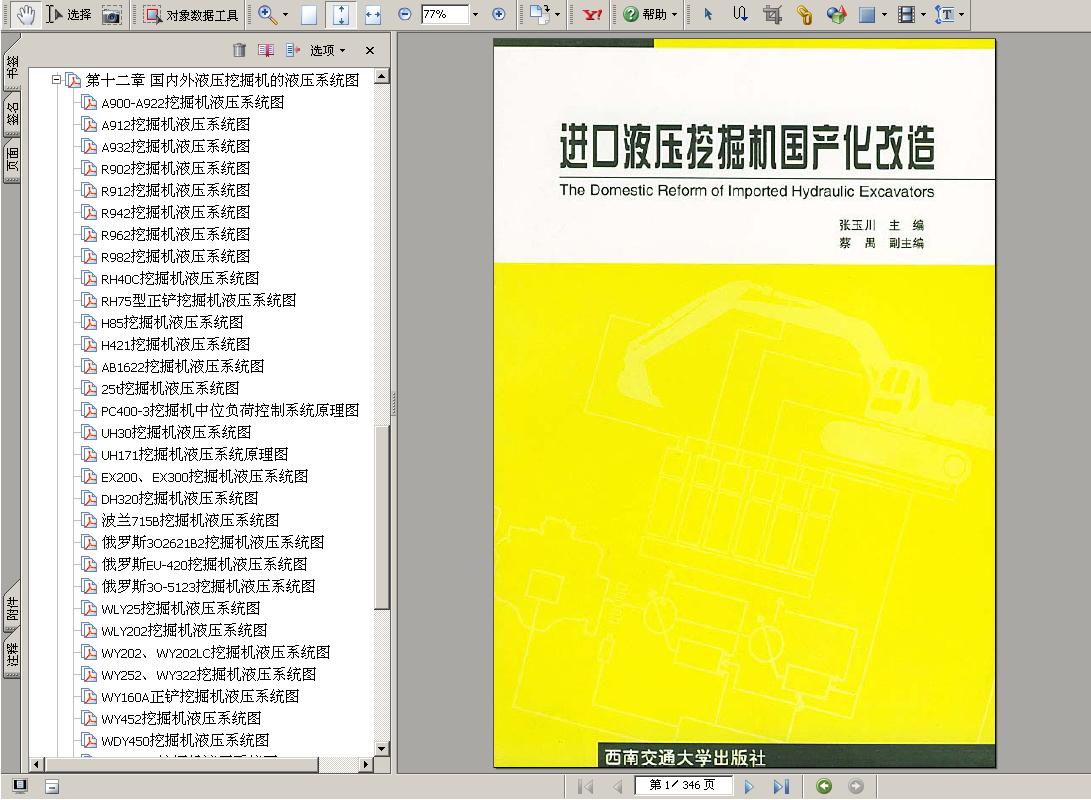The width and height of the screenshot is (1091, 800).
Task: Click the new bookmark icon
Action: [266, 50]
